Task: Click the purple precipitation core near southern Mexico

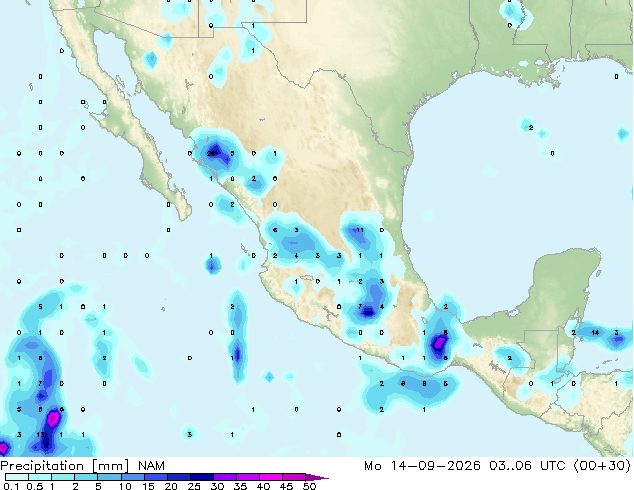Action: [x=439, y=343]
